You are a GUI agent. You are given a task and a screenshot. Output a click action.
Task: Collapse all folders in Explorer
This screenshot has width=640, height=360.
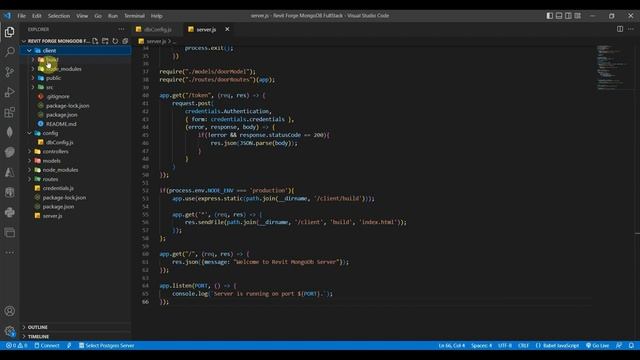(x=125, y=41)
